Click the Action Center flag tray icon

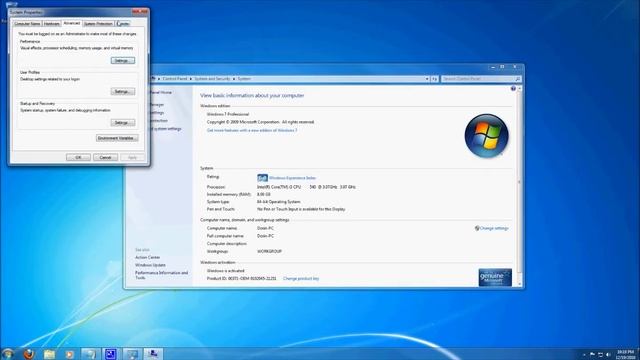click(592, 354)
